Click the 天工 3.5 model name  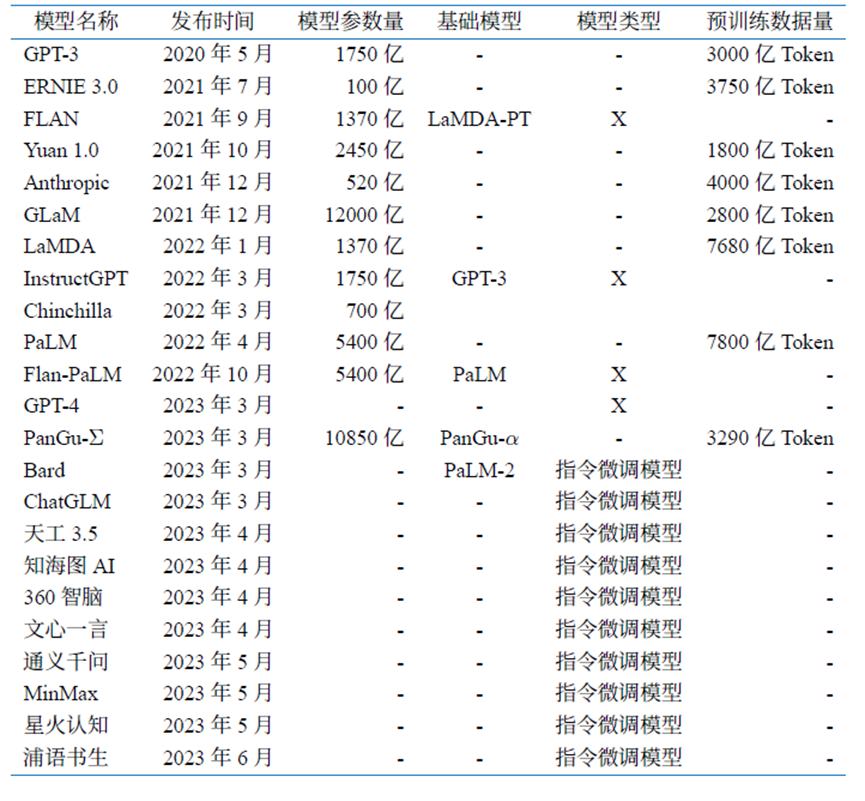pos(61,533)
